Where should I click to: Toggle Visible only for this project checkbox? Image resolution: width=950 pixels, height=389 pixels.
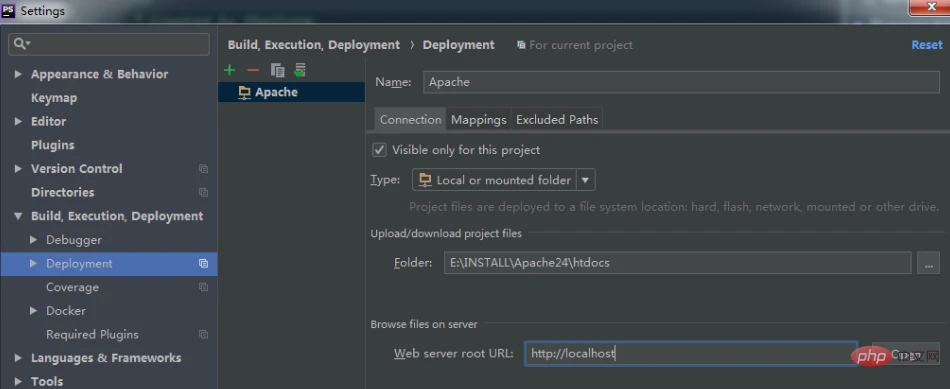click(379, 150)
